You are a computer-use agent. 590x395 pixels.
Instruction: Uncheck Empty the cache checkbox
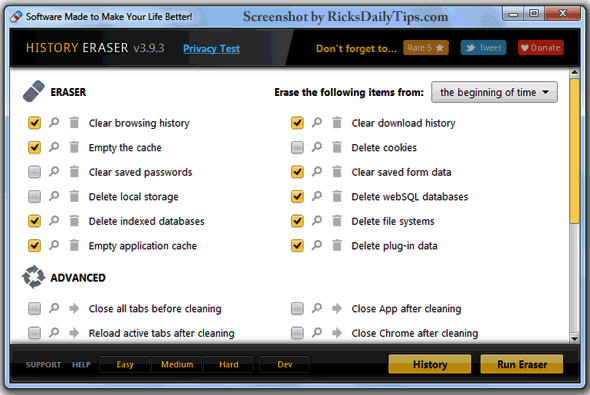coord(34,147)
